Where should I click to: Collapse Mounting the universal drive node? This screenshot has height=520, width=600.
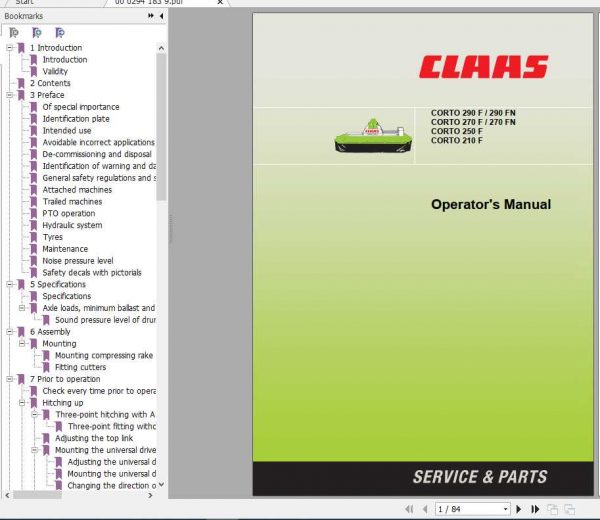click(34, 450)
